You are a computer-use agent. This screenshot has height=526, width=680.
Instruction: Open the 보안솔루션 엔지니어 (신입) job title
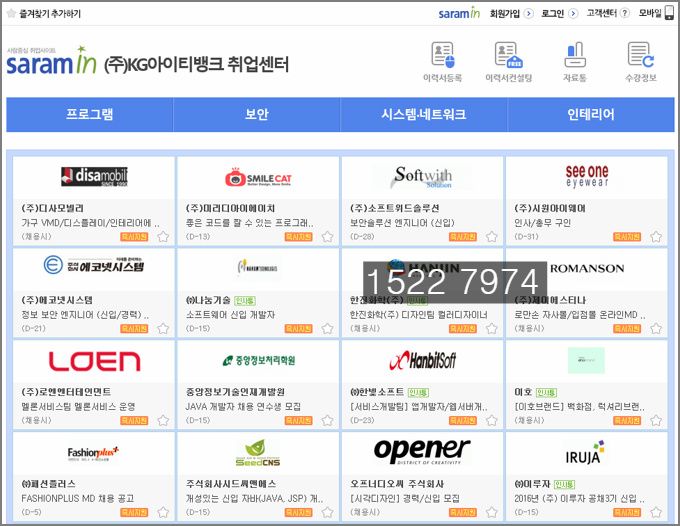(x=402, y=223)
